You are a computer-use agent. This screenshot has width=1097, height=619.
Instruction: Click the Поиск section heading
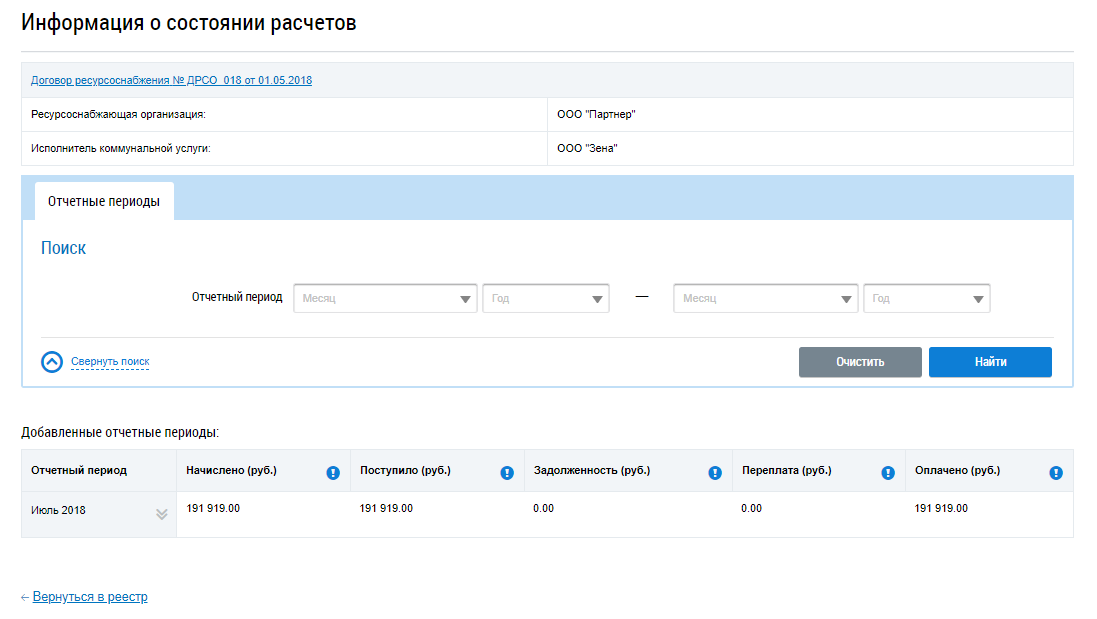[x=63, y=248]
